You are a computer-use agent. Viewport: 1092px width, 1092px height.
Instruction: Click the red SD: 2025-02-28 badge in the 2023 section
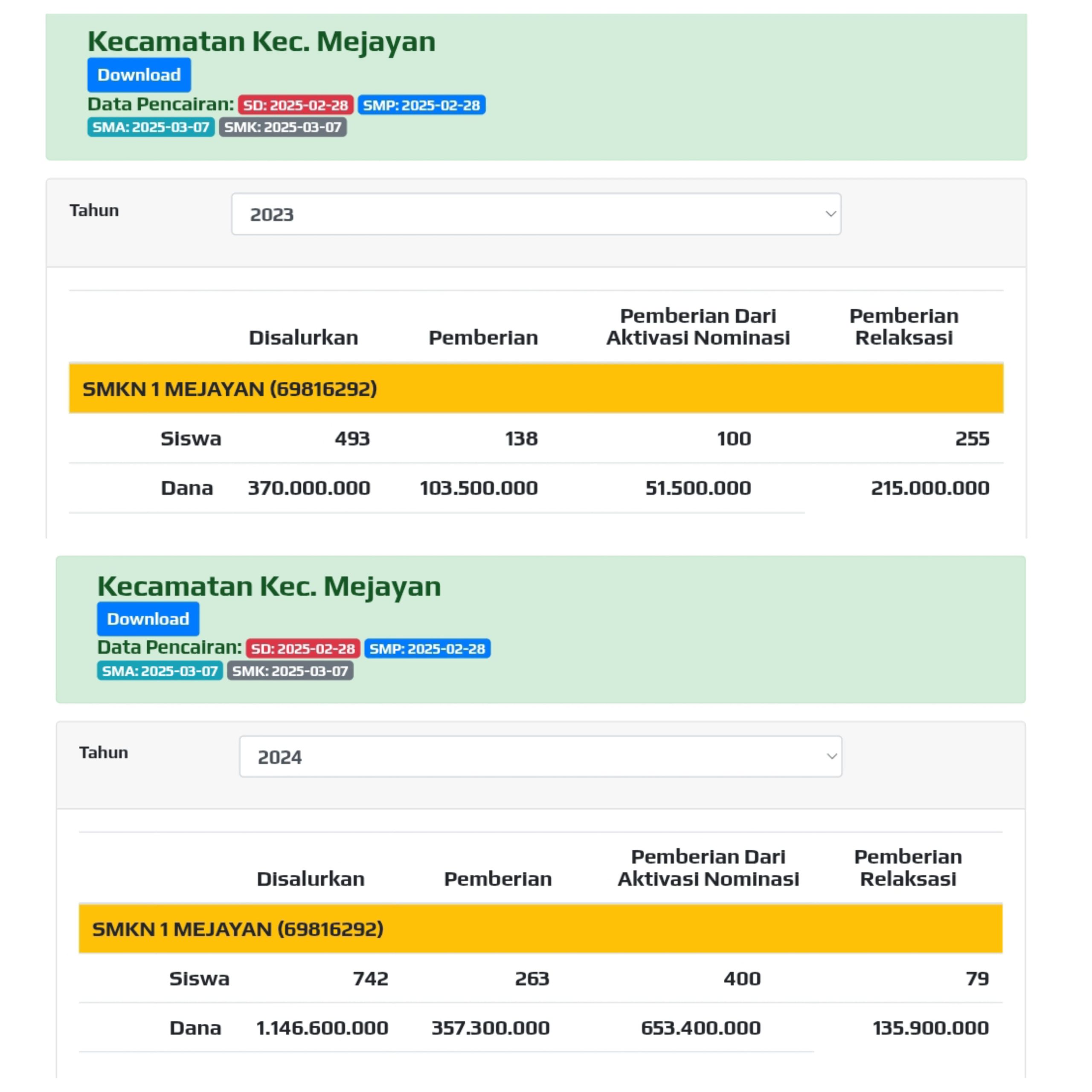pos(296,105)
